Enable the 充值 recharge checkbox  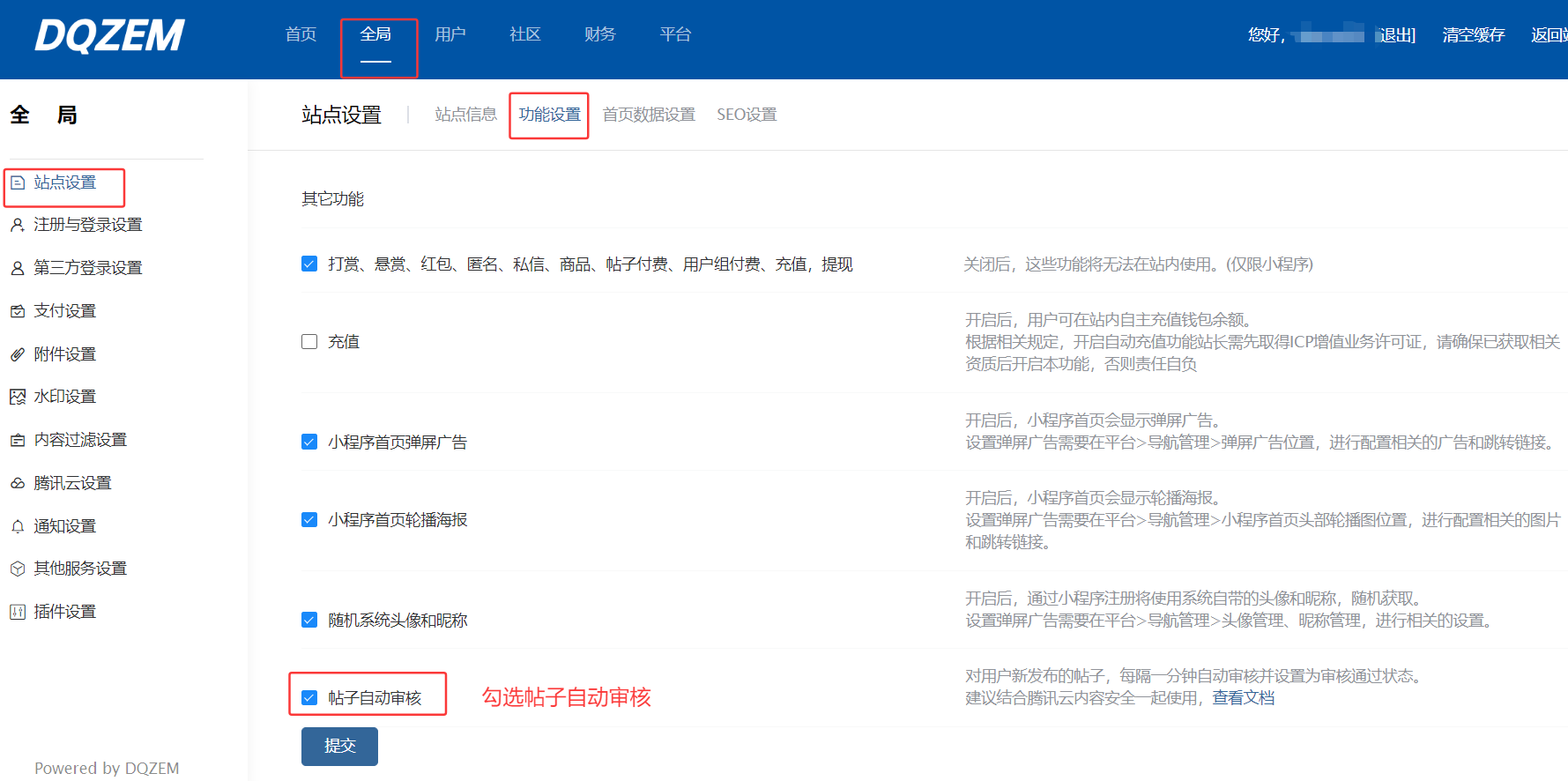click(309, 342)
